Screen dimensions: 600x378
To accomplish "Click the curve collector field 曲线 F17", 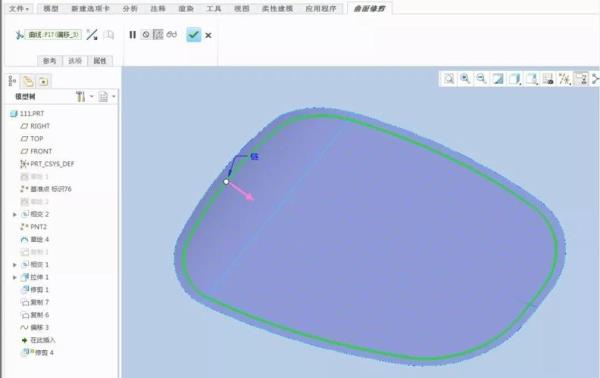I will pos(53,35).
